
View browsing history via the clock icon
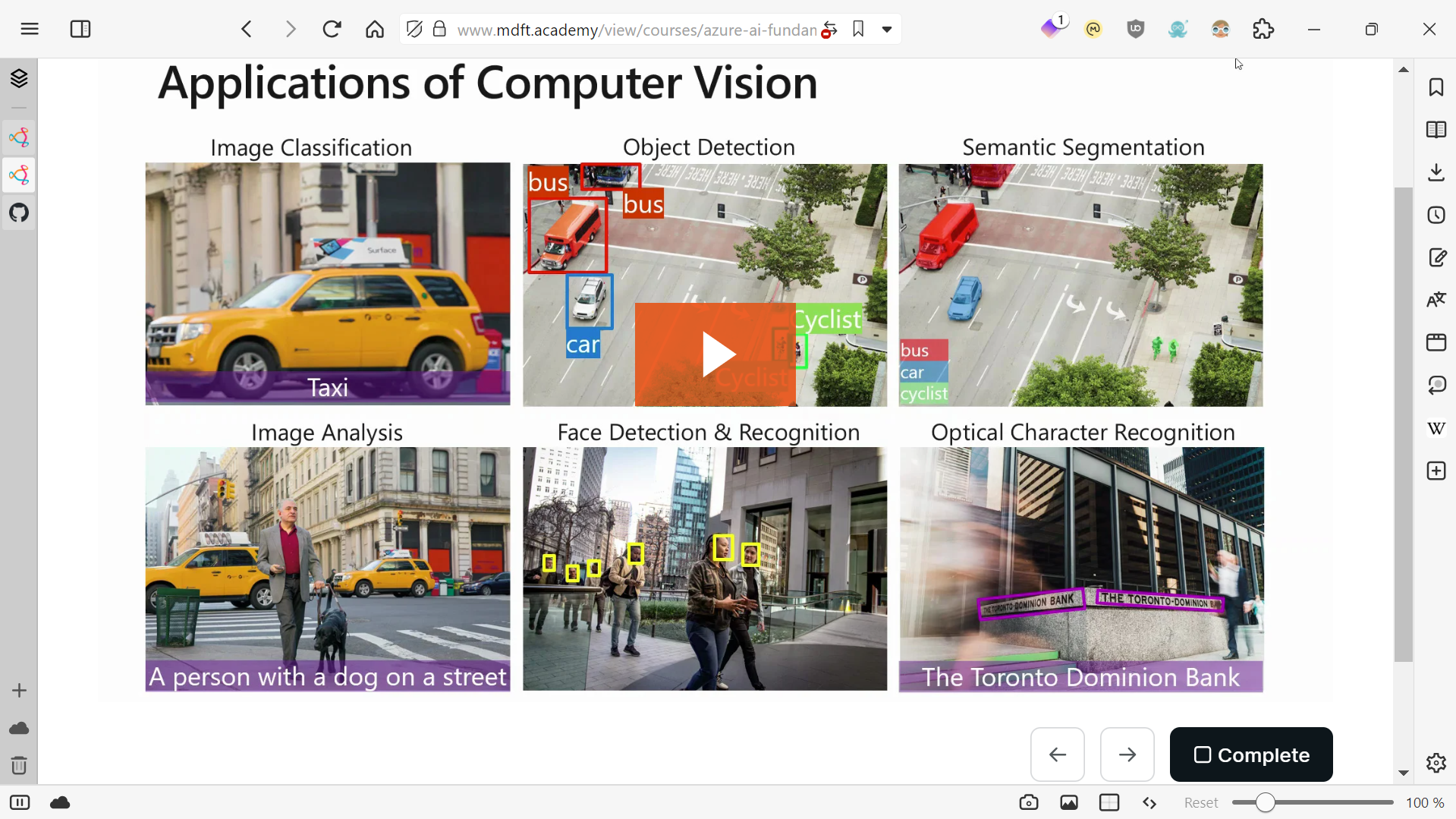click(1436, 215)
